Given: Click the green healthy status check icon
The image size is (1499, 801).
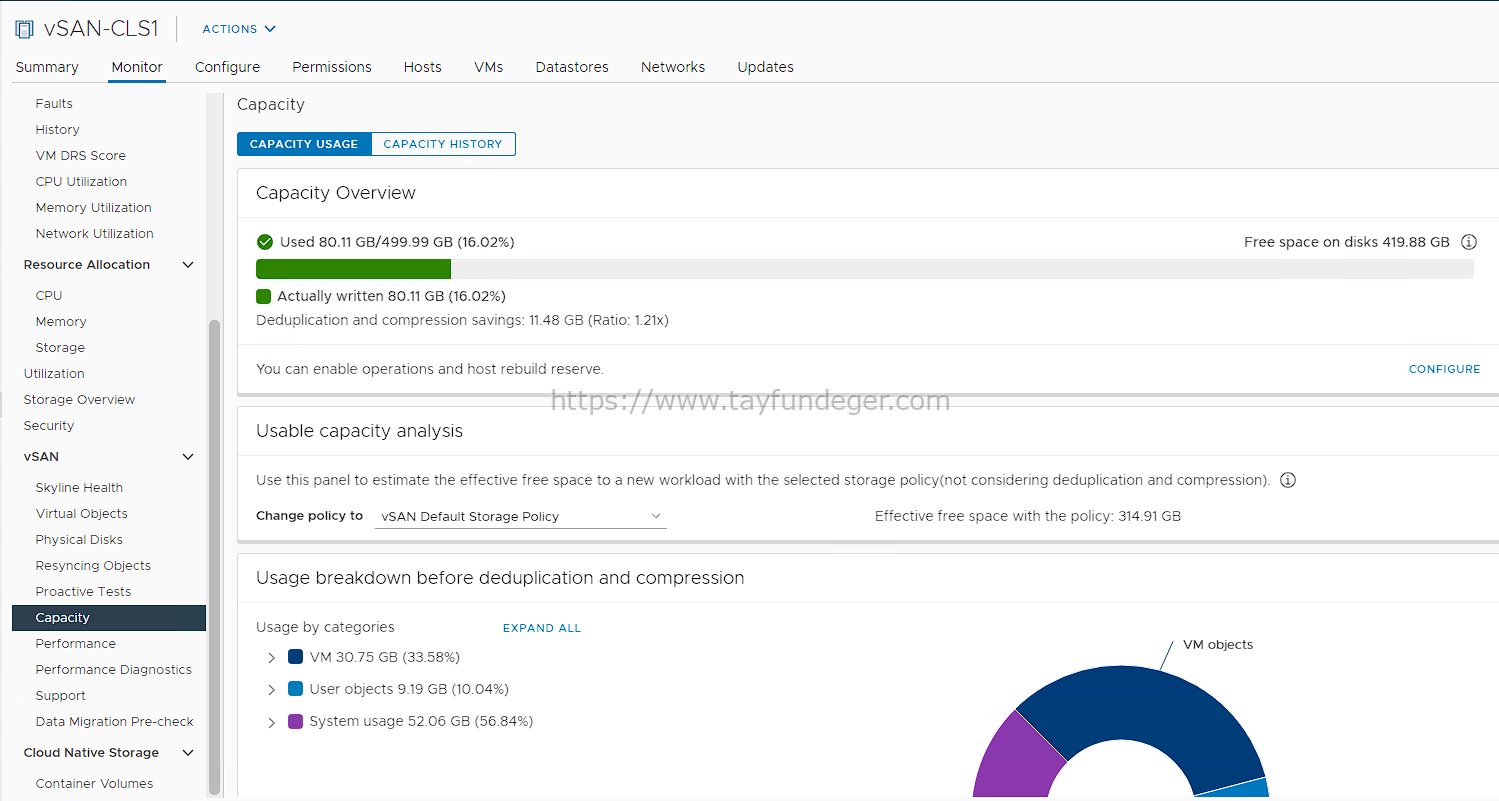Looking at the screenshot, I should coord(265,242).
